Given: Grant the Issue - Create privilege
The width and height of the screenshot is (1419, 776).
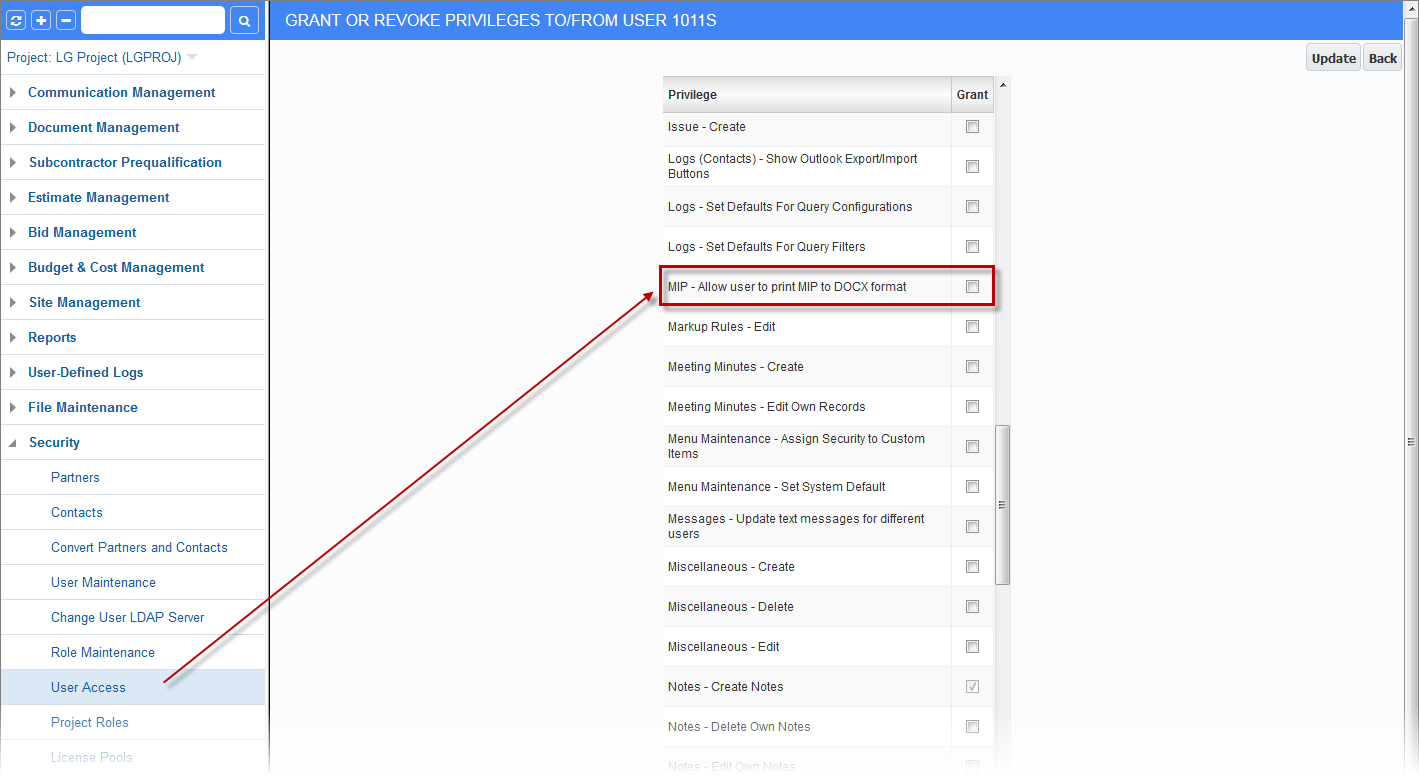Looking at the screenshot, I should pos(972,126).
